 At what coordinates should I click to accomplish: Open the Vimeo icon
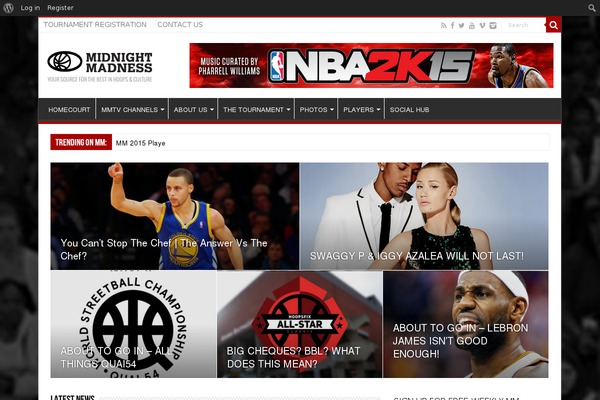tap(482, 25)
